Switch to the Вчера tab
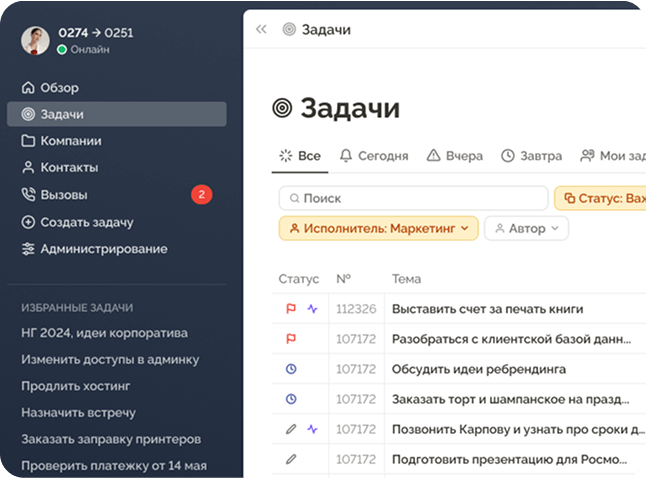The height and width of the screenshot is (478, 646). pos(455,156)
